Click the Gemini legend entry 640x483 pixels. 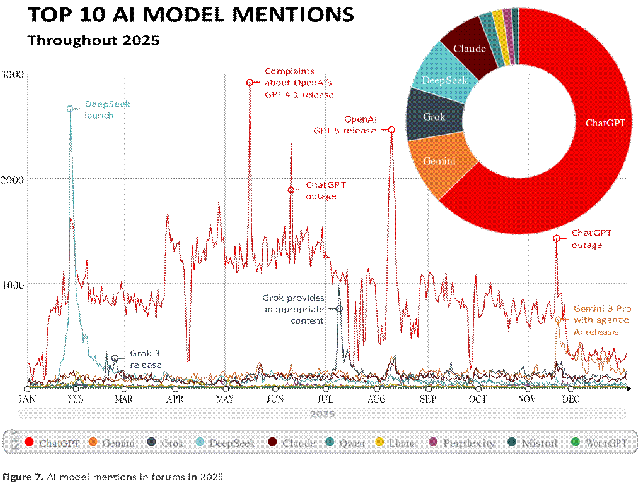[112, 443]
